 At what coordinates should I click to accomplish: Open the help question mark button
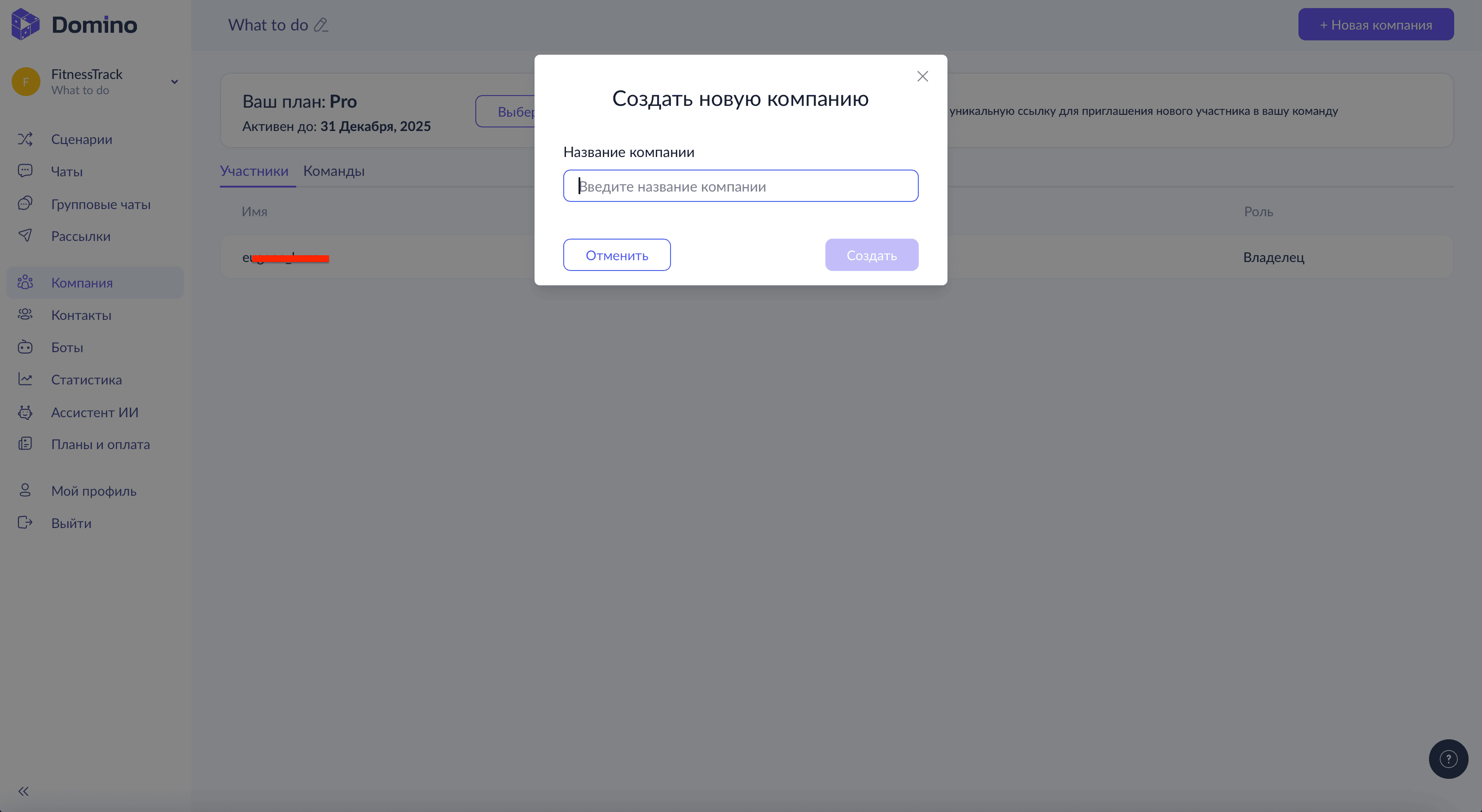click(1448, 759)
